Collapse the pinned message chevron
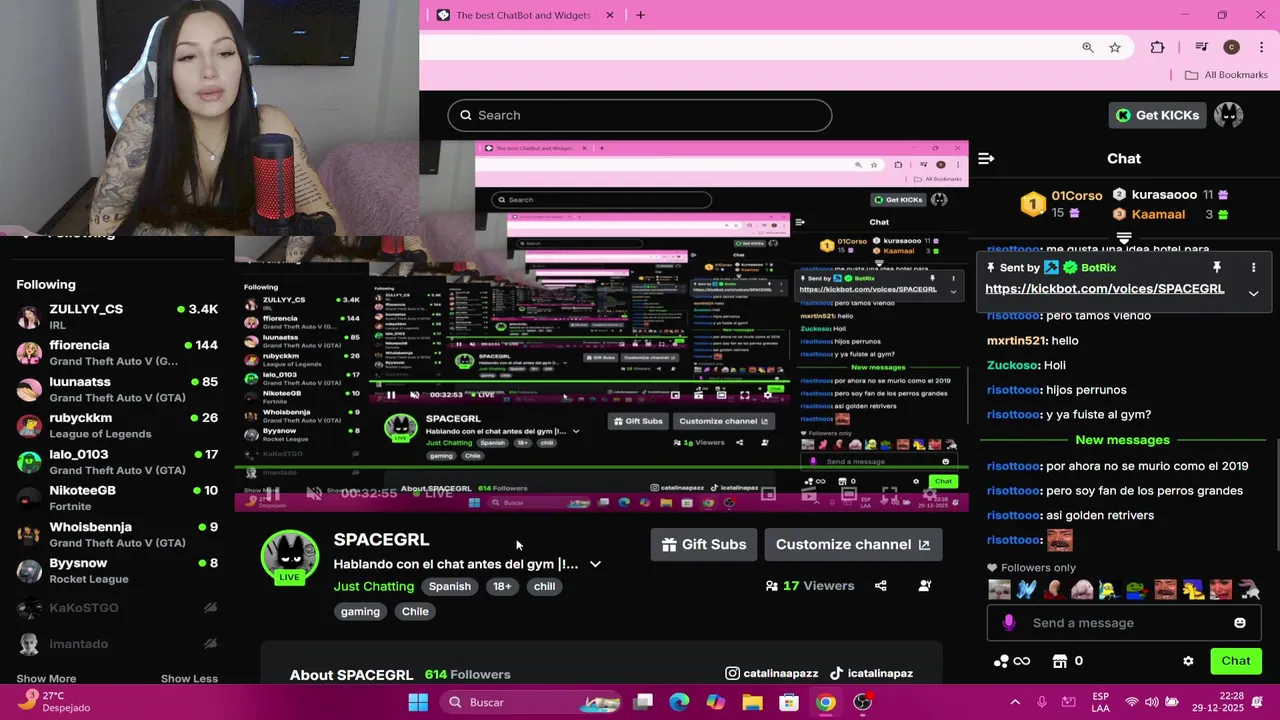Screen dimensions: 1280x720 click(1253, 293)
